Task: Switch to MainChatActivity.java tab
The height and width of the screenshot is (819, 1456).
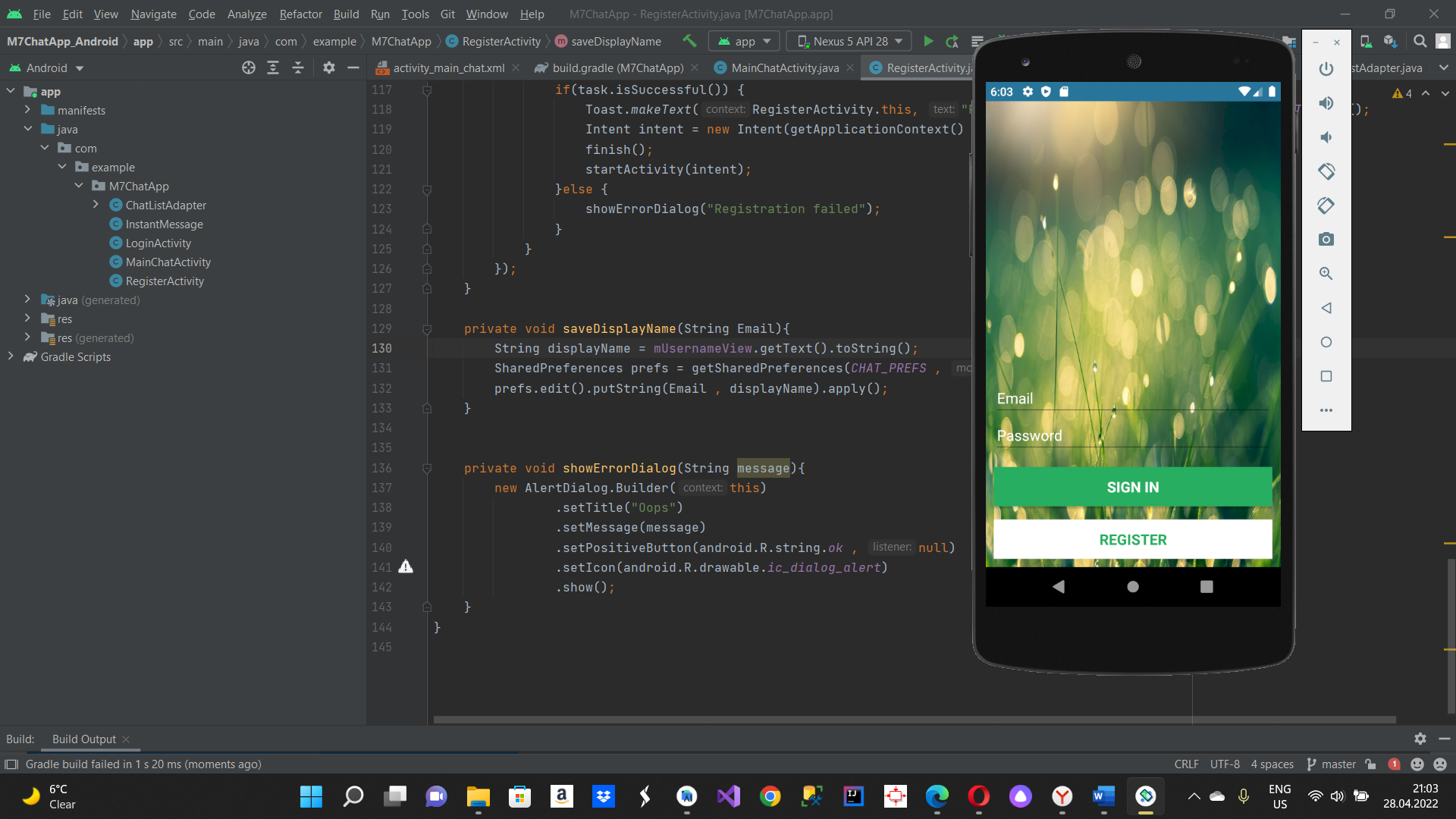Action: [784, 67]
